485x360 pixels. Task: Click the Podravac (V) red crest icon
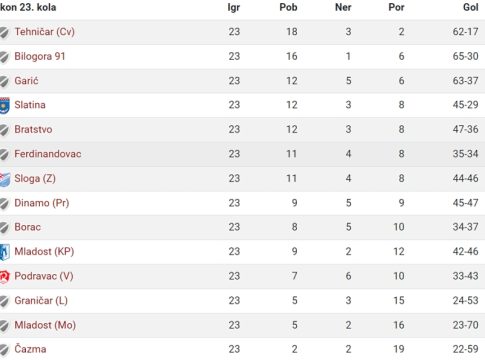(x=4, y=276)
